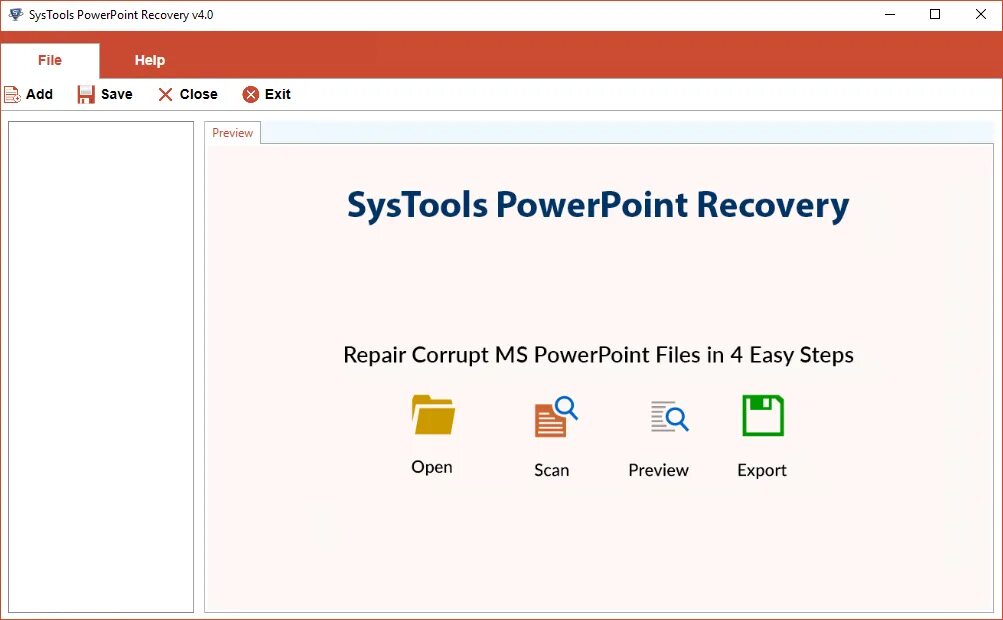
Task: Select the Preview pane tab
Action: [233, 133]
